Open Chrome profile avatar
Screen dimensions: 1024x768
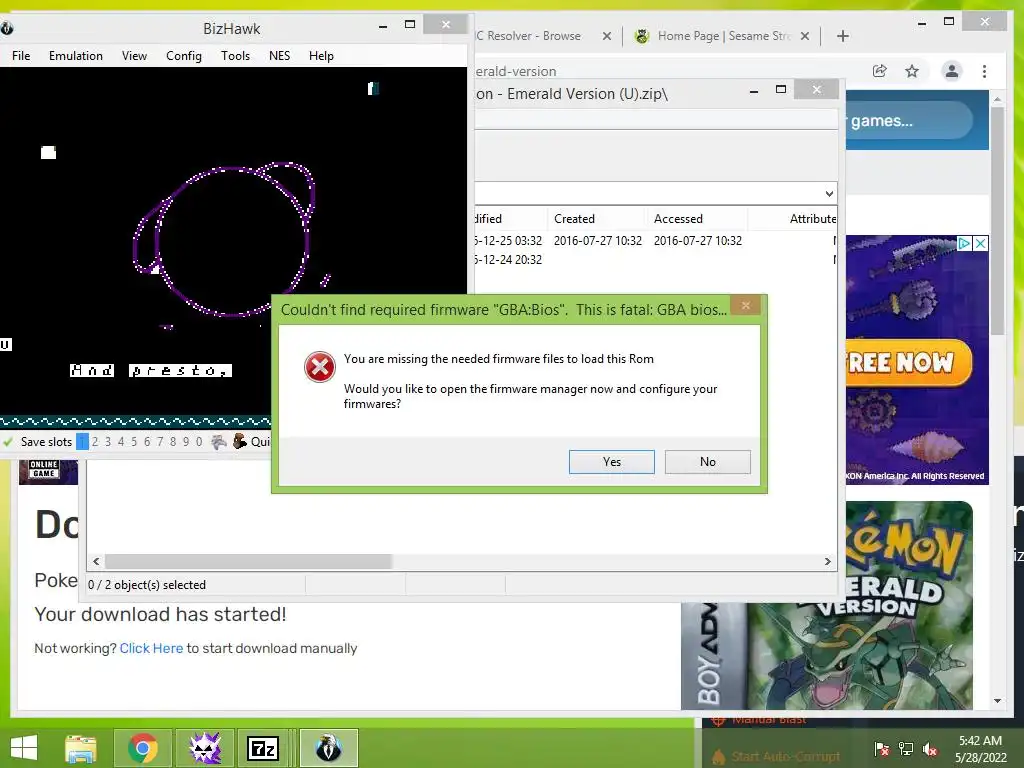pyautogui.click(x=952, y=71)
